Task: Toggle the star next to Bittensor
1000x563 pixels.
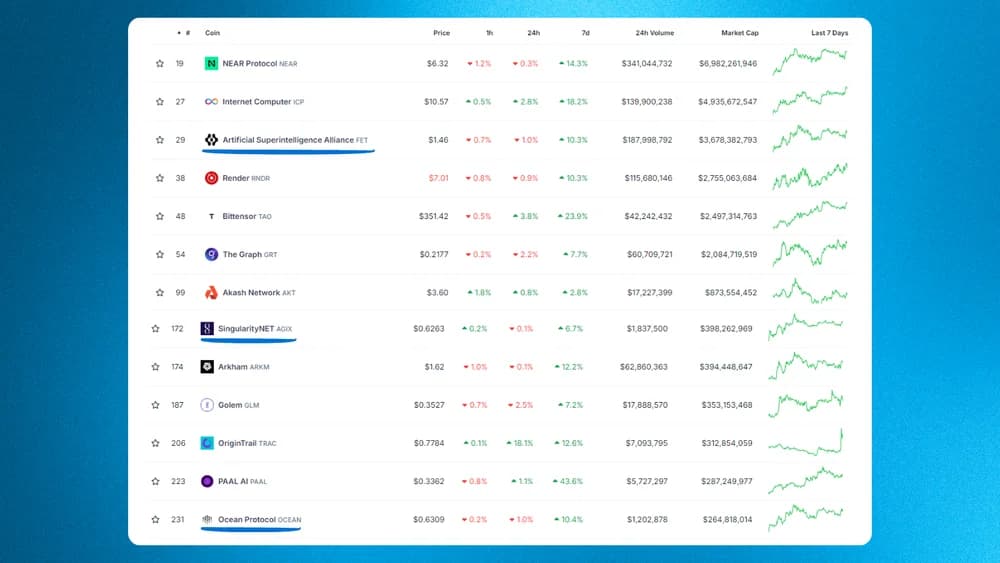Action: click(159, 217)
